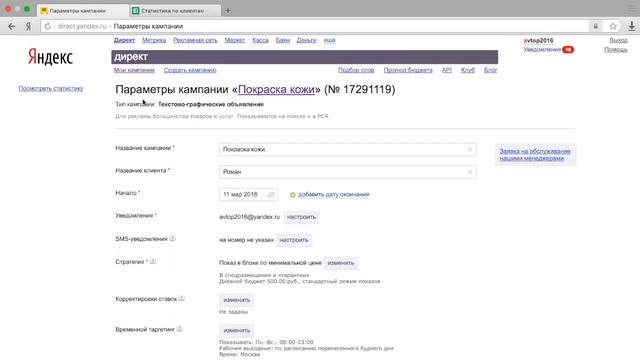Click email text avtop2016@yandex.ru
Image resolution: width=640 pixels, height=360 pixels.
click(x=249, y=217)
